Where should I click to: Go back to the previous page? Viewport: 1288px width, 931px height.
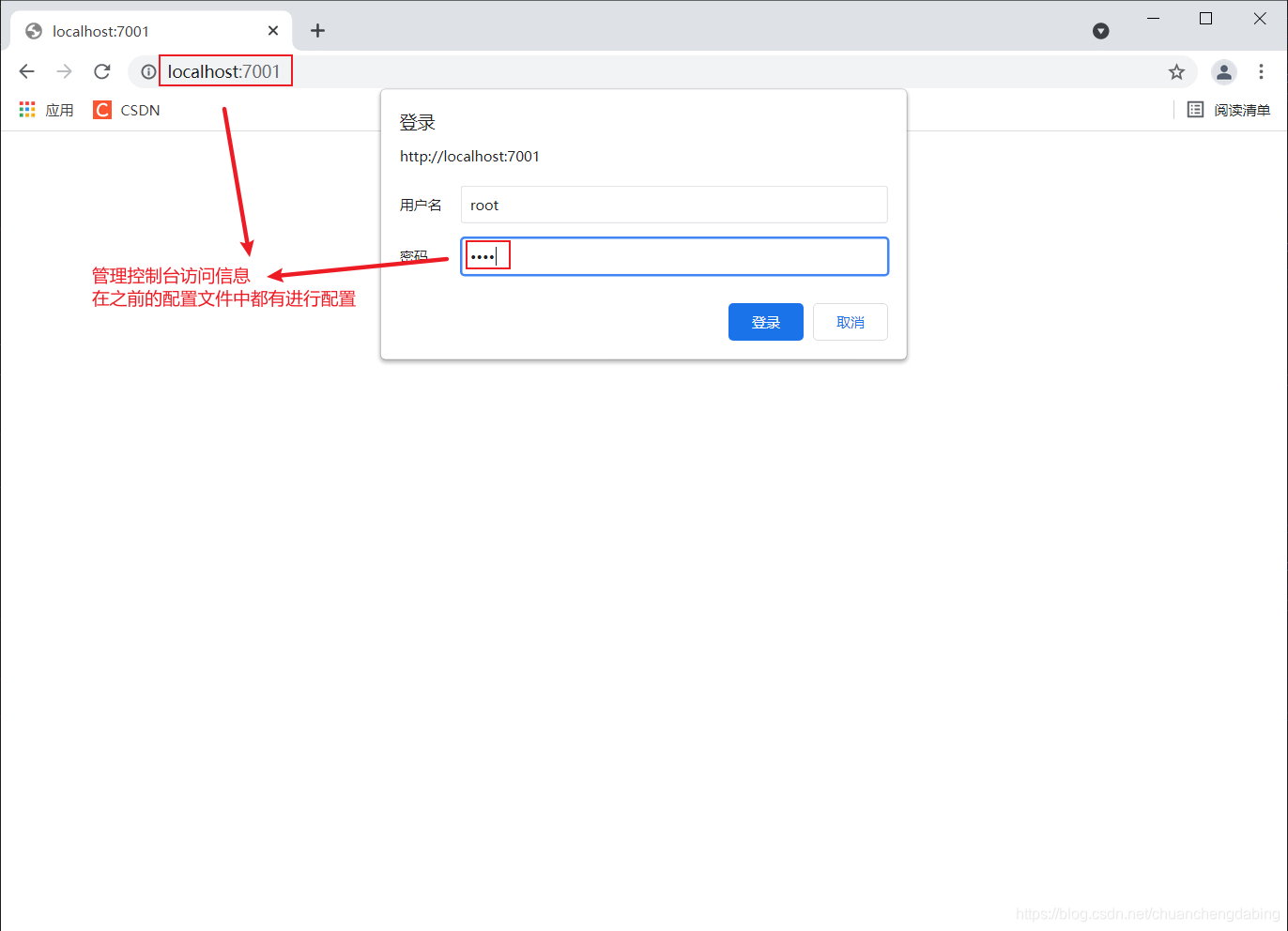(x=26, y=71)
